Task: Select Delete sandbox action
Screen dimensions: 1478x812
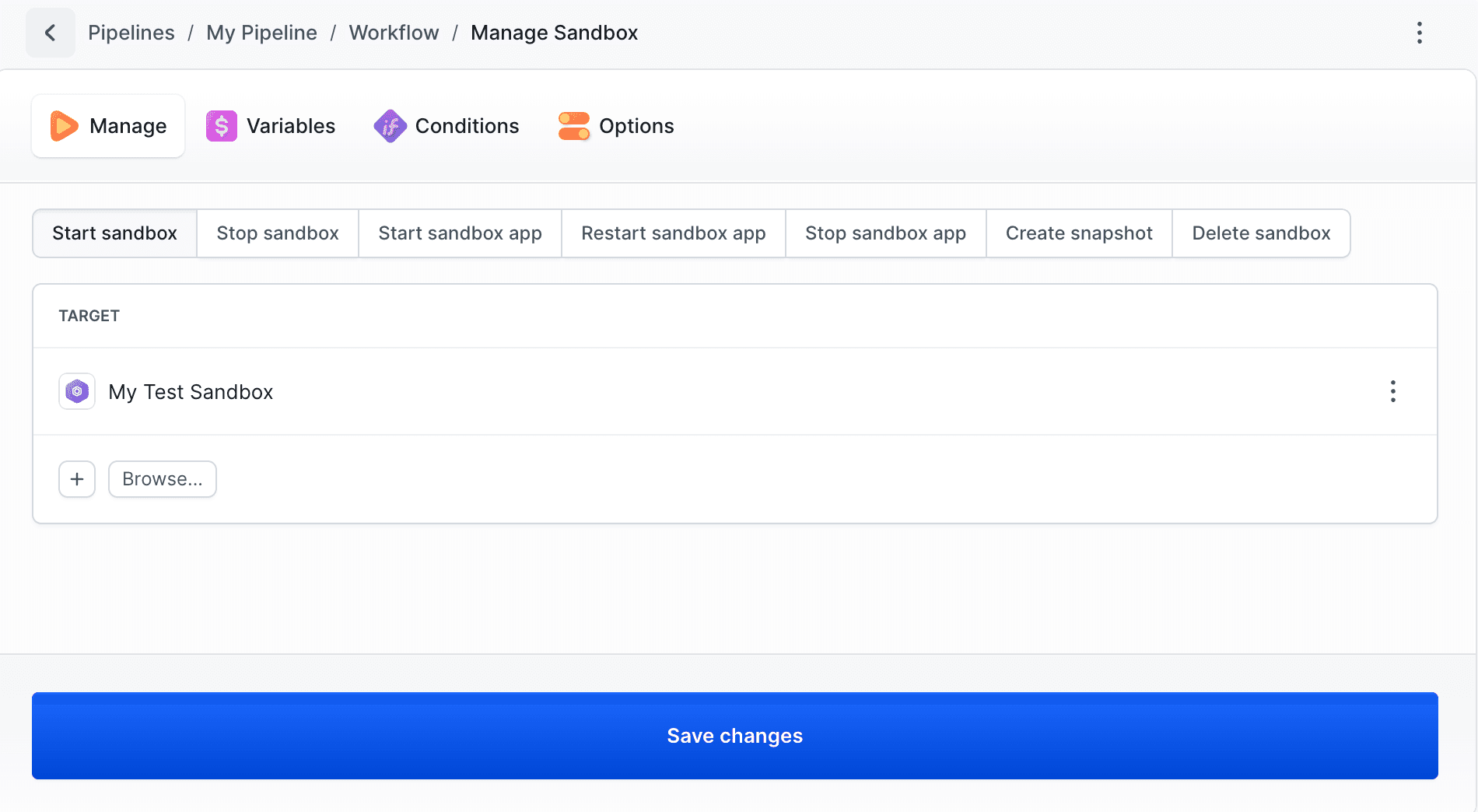Action: tap(1261, 233)
